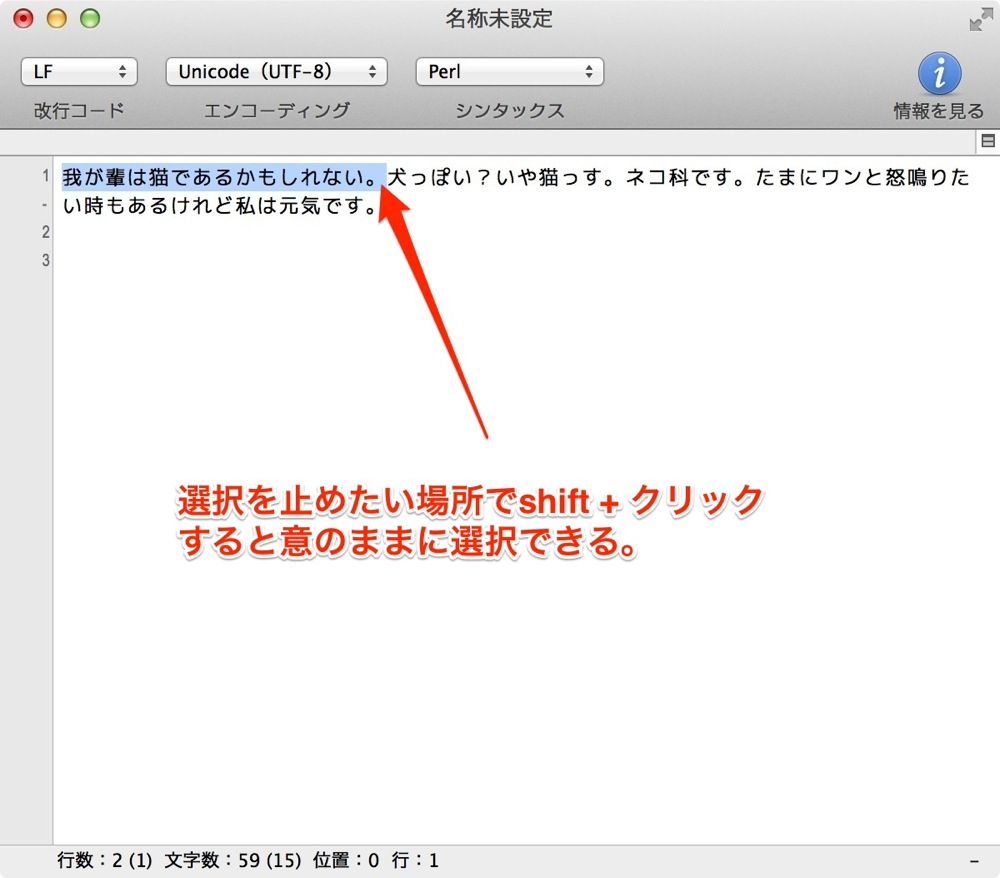Viewport: 1000px width, 878px height.
Task: Click the window title 名称未設定
Action: [499, 18]
